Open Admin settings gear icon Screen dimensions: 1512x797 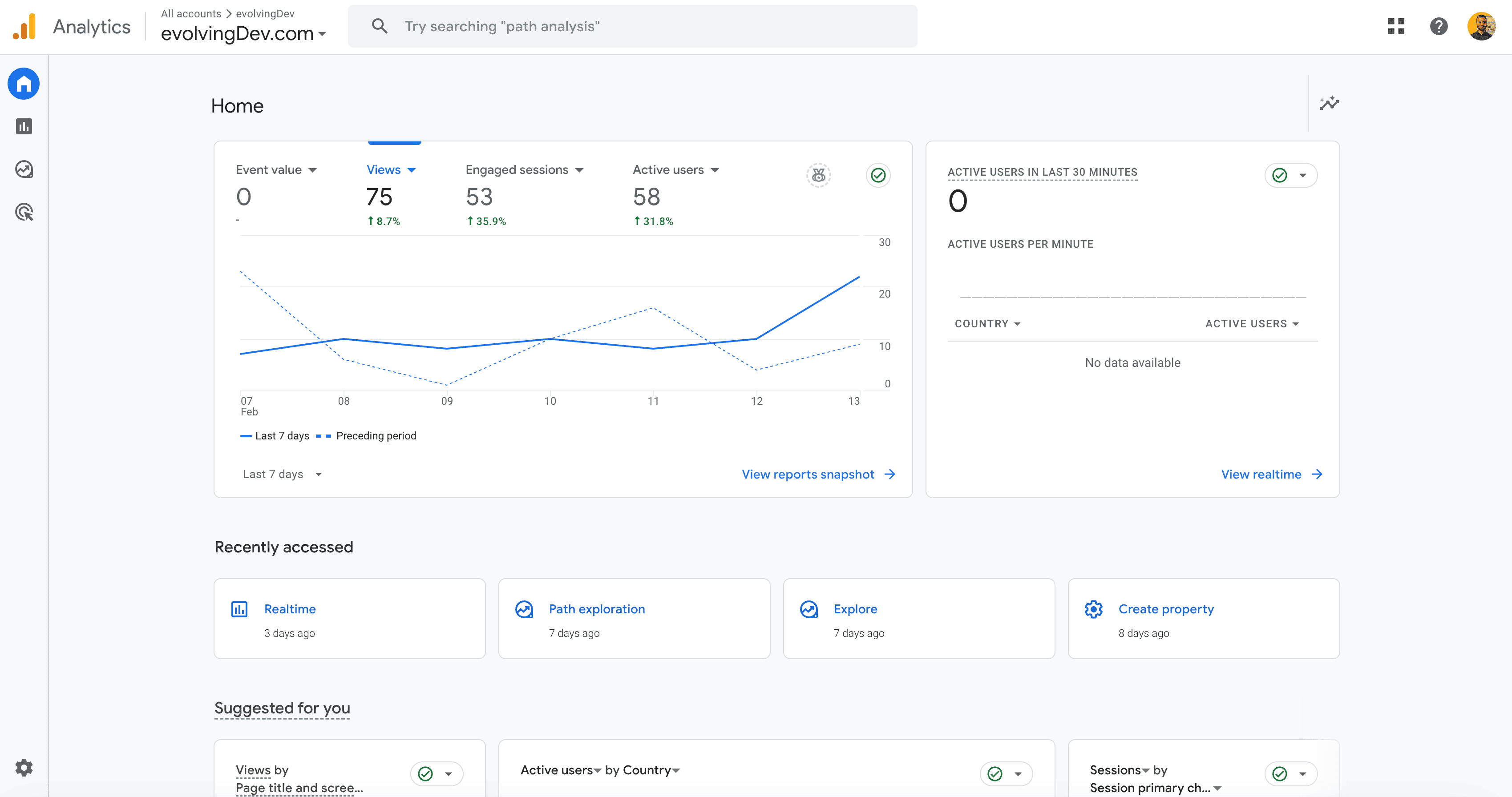pos(24,768)
